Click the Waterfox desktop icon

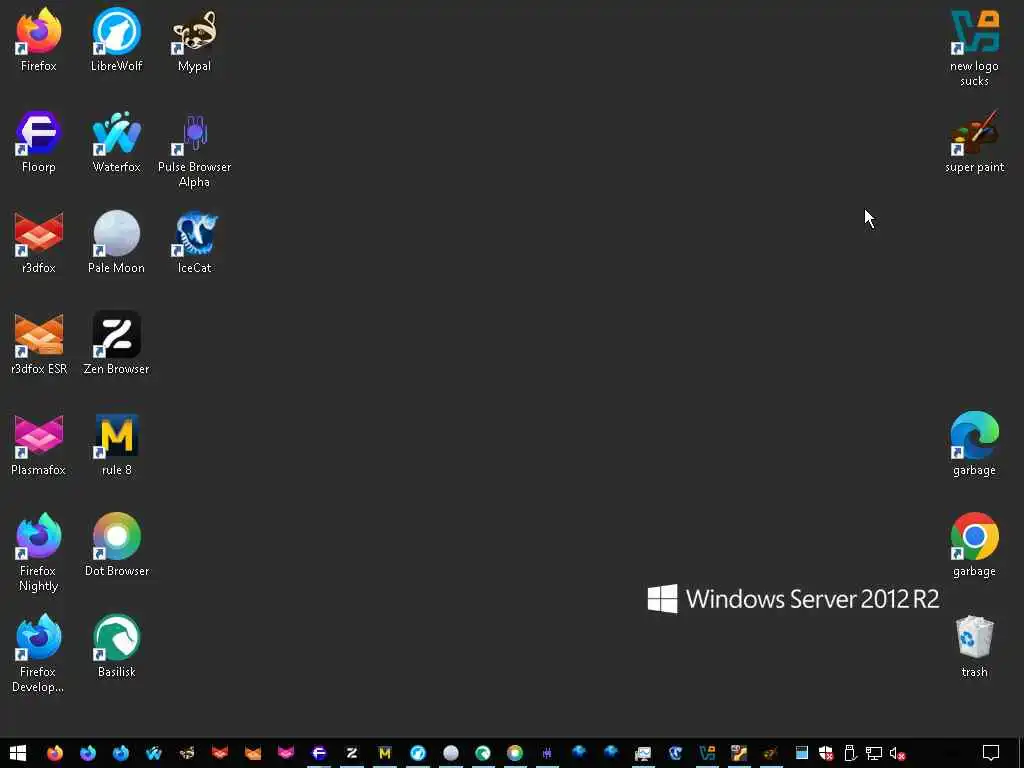(x=116, y=142)
